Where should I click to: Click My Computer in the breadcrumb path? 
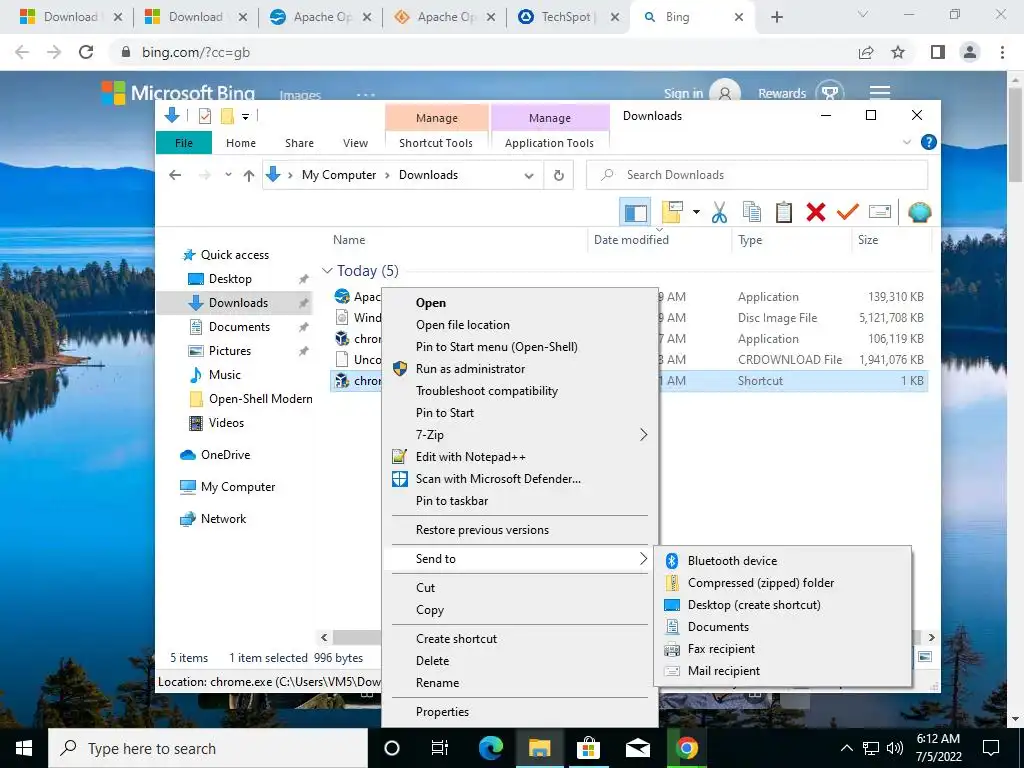(x=339, y=175)
